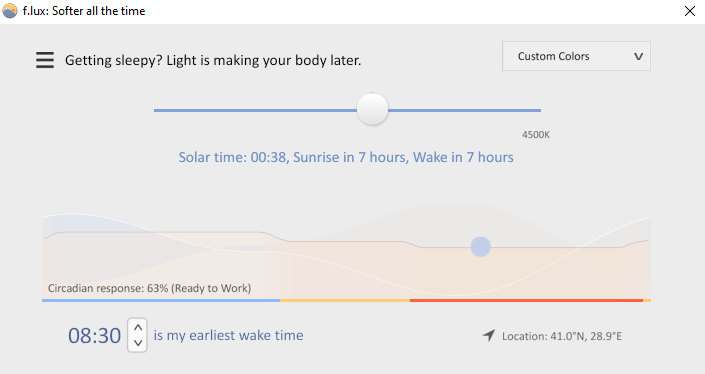Click the Location: 41.0°N, 28.9°E text
The width and height of the screenshot is (705, 374).
562,336
